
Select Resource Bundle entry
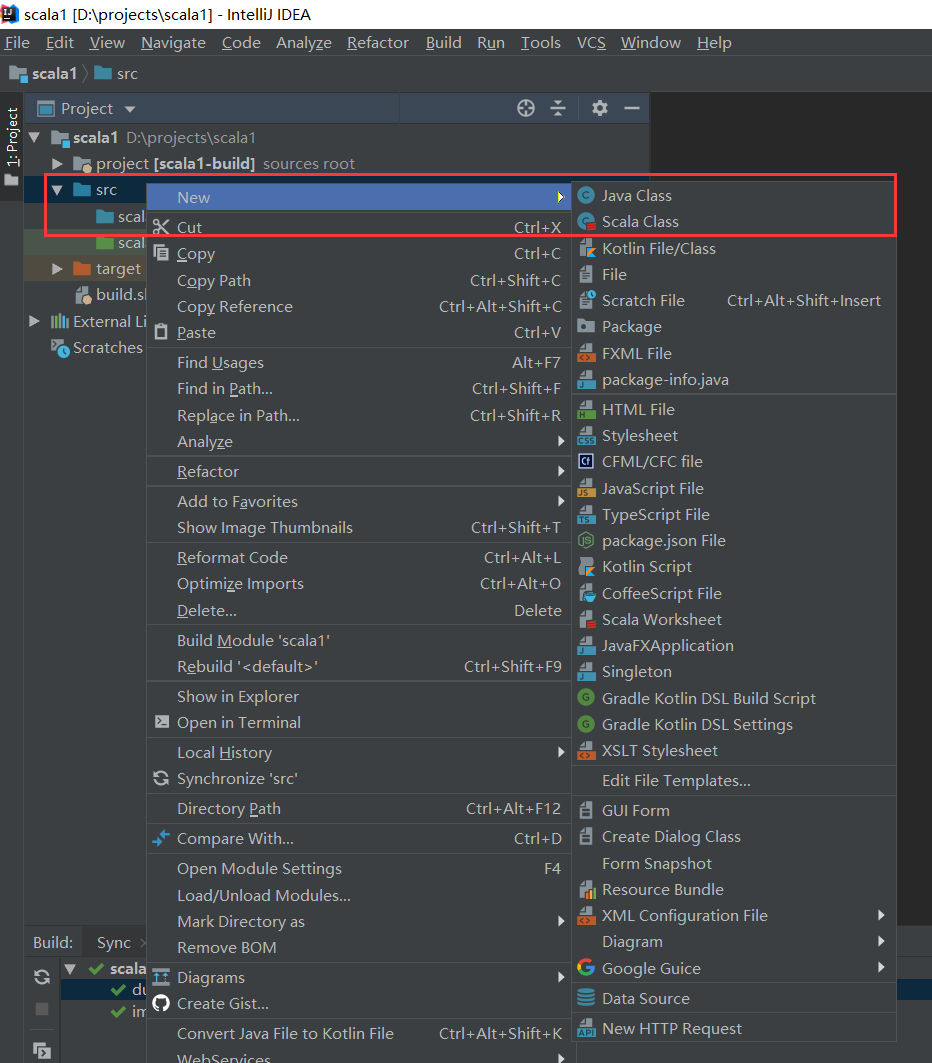734,889
